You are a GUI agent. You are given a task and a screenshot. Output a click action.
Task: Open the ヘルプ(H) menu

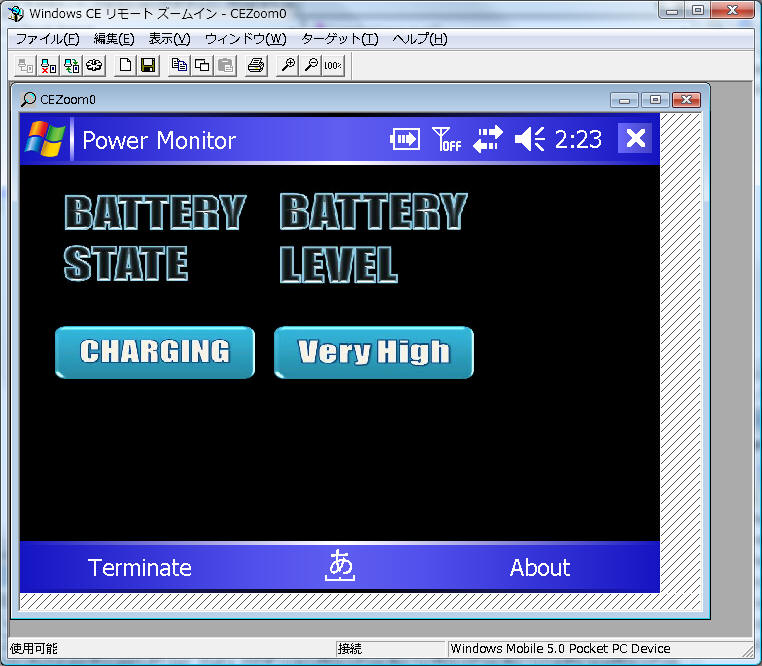(x=420, y=39)
